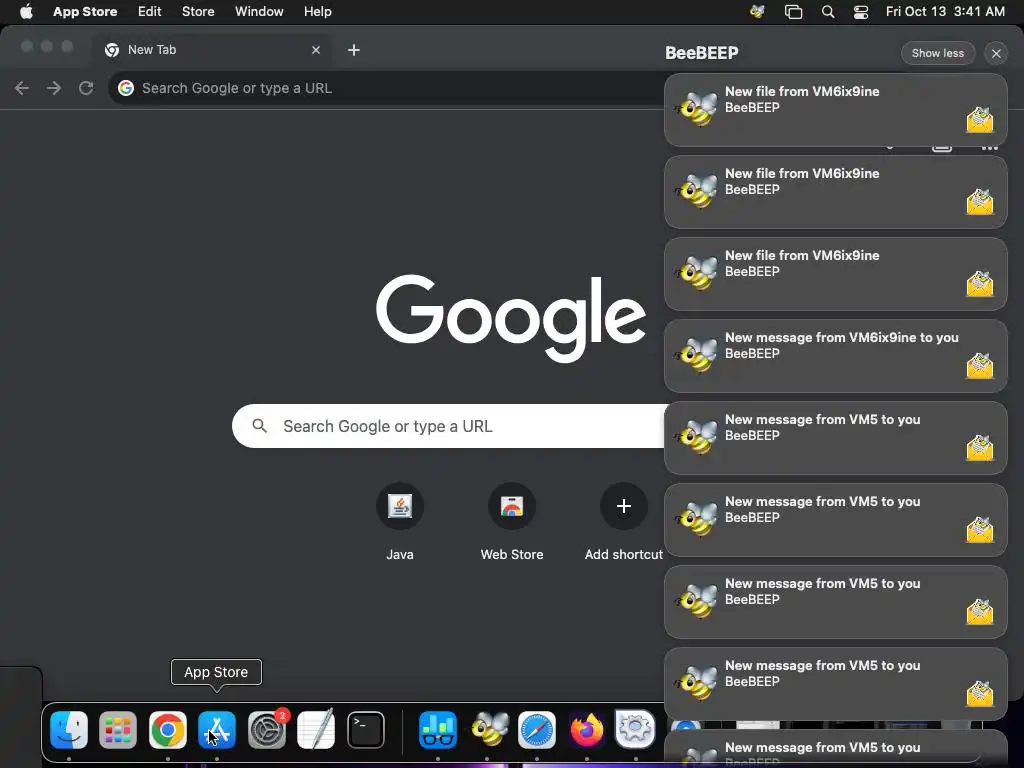The height and width of the screenshot is (768, 1024).
Task: Open System Preferences with badge in Dock
Action: click(x=267, y=729)
